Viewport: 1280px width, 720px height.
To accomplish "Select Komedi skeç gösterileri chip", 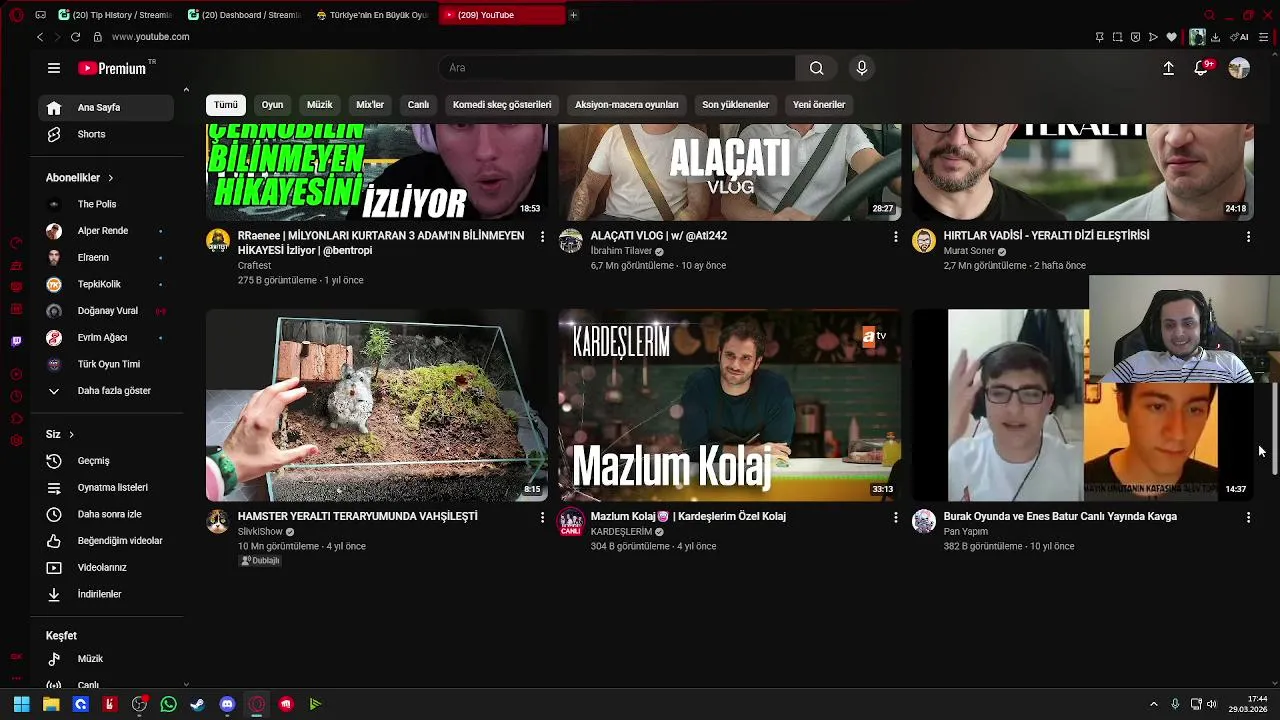I will (502, 105).
